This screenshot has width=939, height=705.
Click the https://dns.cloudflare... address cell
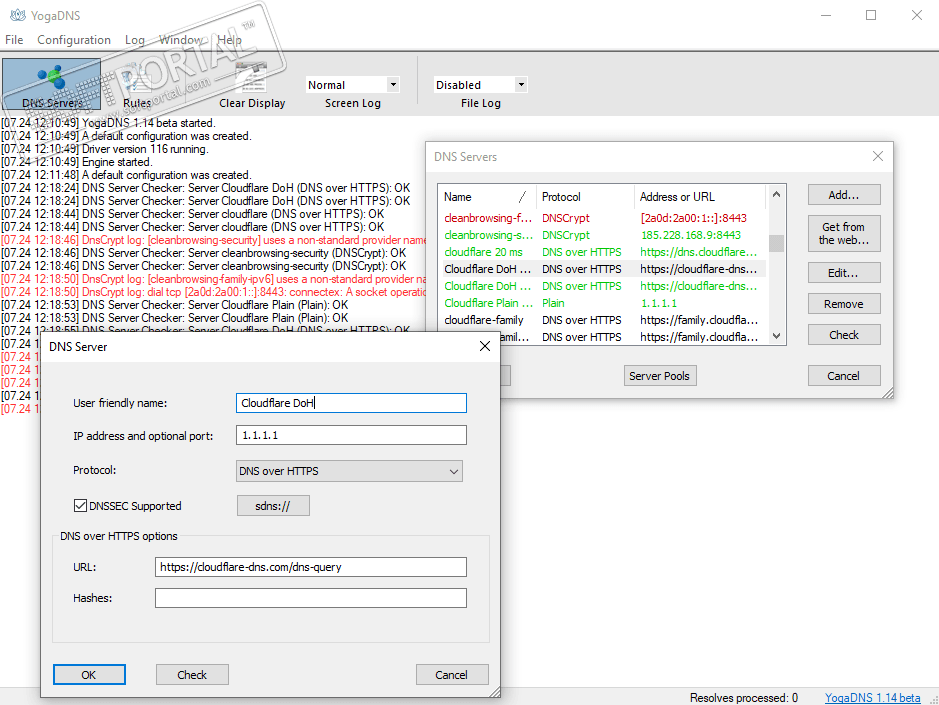[699, 252]
